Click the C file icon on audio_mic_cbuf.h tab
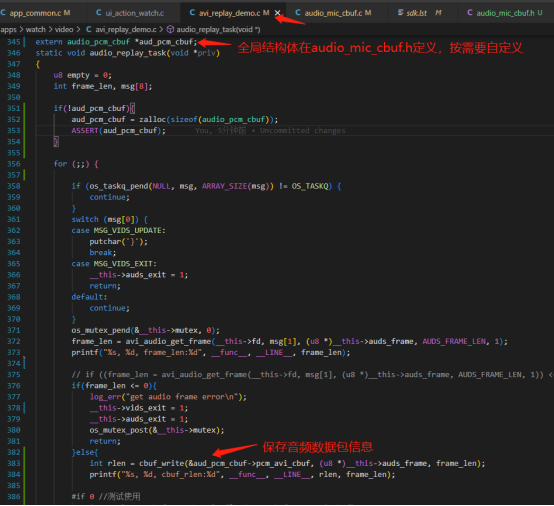 tap(470, 13)
